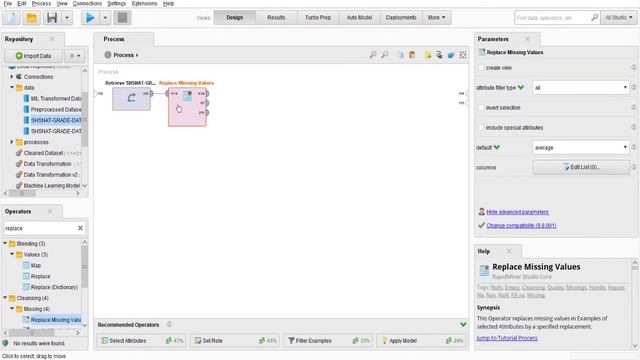Open the default replacement dropdown showing average

click(x=580, y=148)
